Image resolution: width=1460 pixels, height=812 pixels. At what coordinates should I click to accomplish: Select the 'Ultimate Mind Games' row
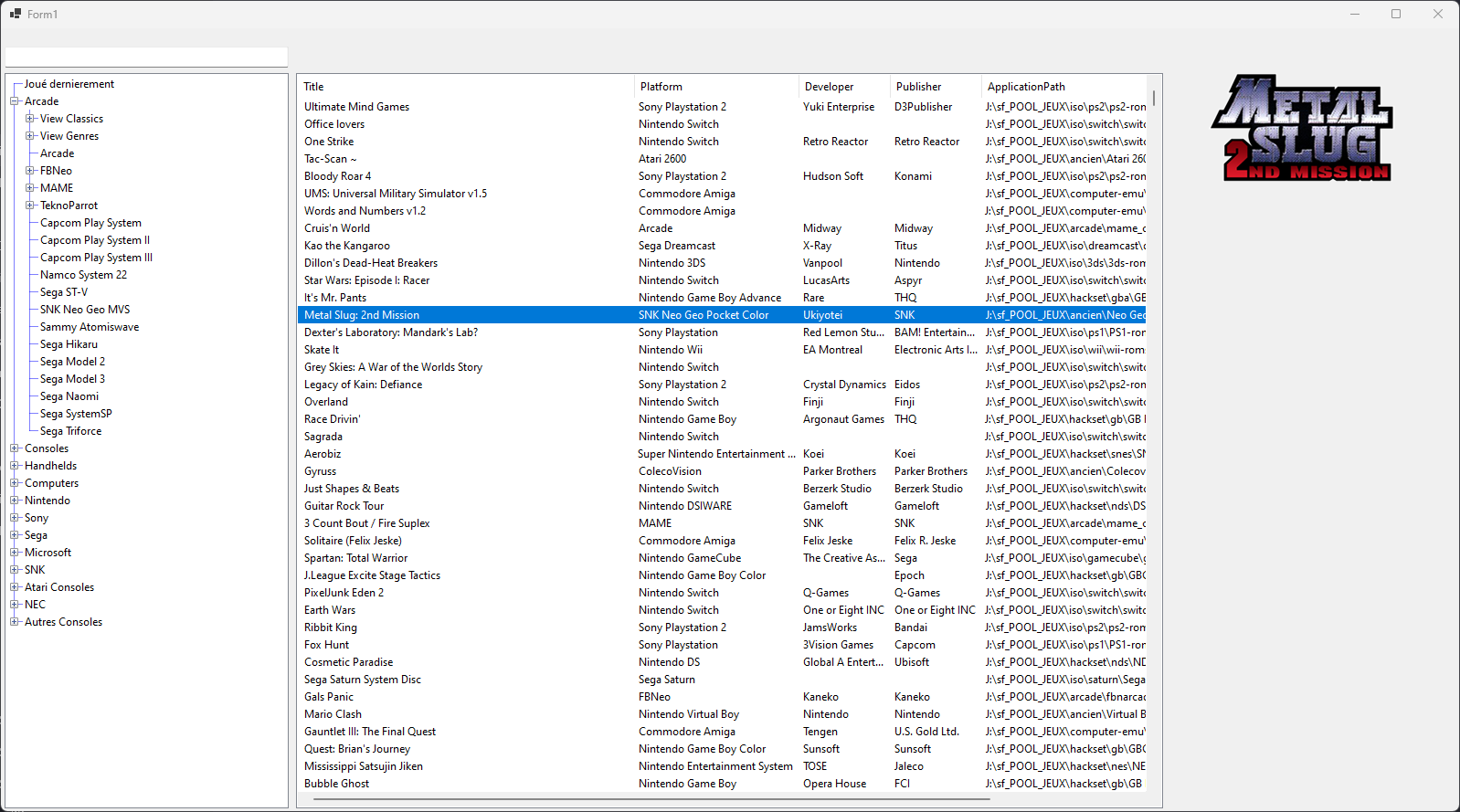click(722, 107)
